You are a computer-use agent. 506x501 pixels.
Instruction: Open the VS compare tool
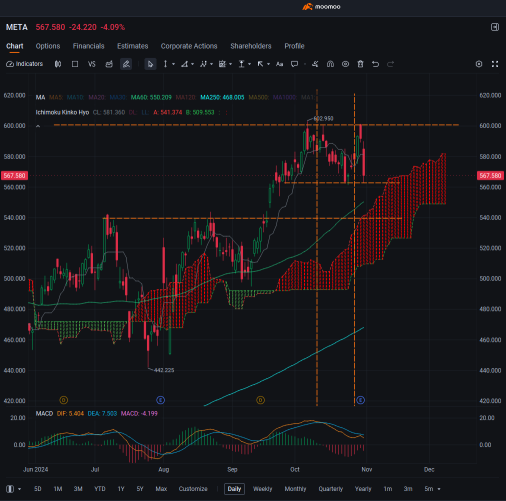[92, 64]
